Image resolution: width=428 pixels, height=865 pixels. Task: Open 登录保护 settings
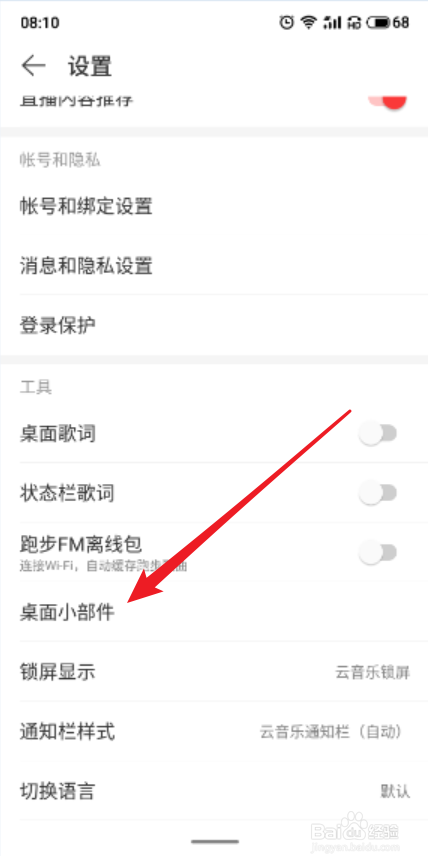click(214, 325)
